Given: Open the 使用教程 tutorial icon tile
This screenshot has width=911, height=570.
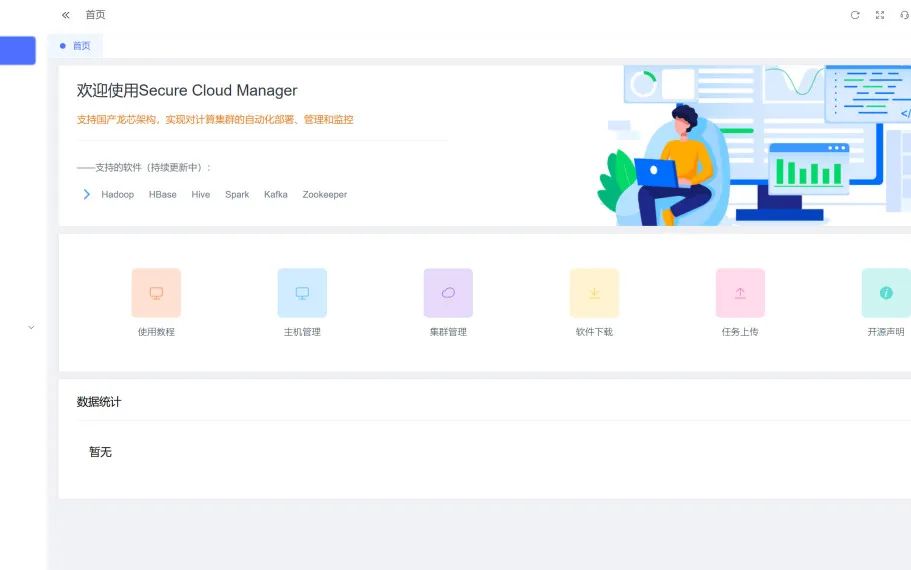Looking at the screenshot, I should pyautogui.click(x=156, y=293).
